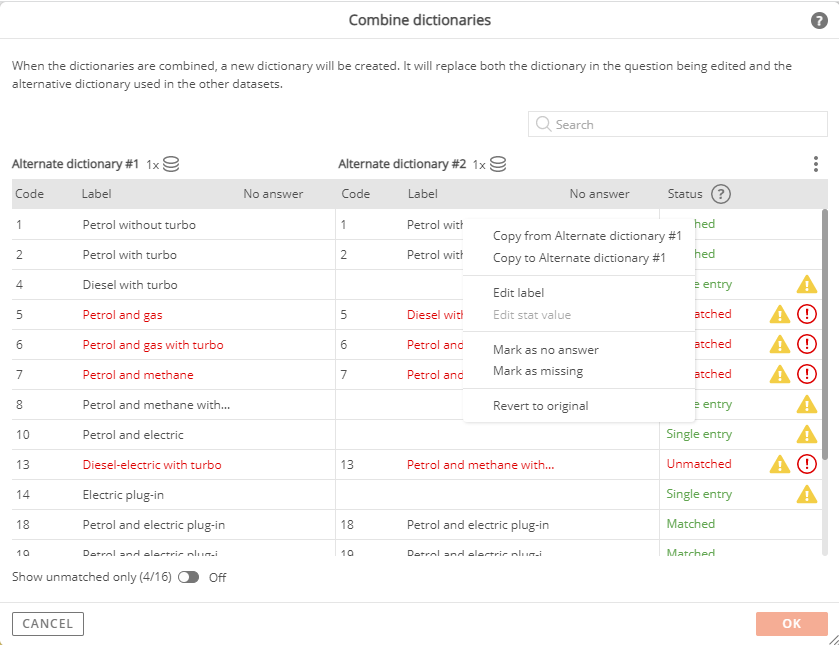Click the No answer column header of dictionary #2
This screenshot has height=645, width=839.
point(599,194)
